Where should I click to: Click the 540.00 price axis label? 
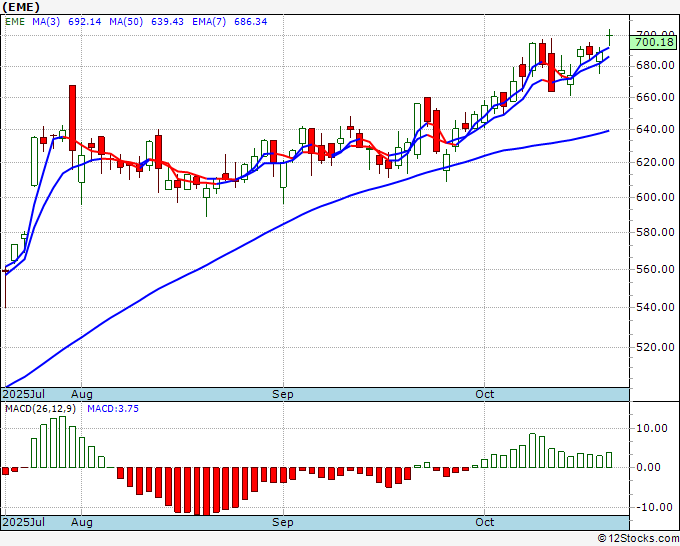point(655,307)
